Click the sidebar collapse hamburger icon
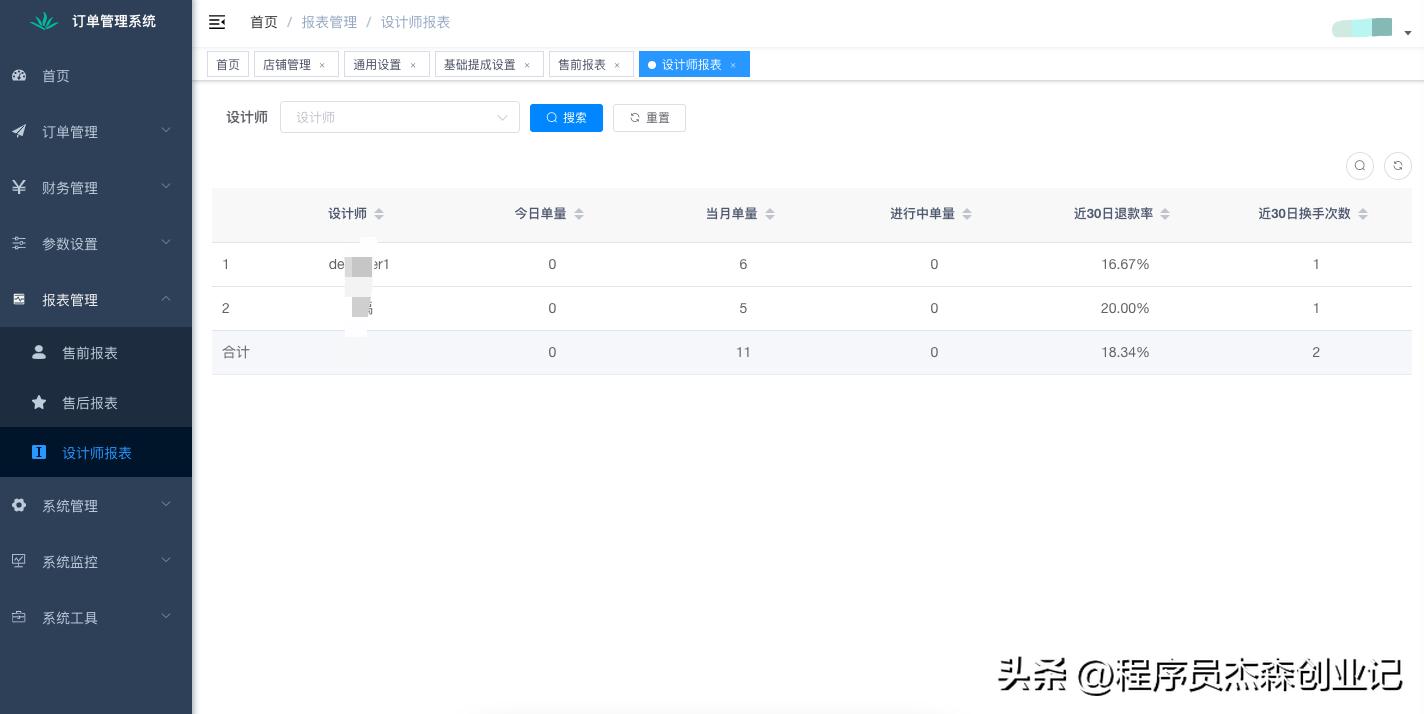Screen dimensions: 1424x714 coord(217,22)
